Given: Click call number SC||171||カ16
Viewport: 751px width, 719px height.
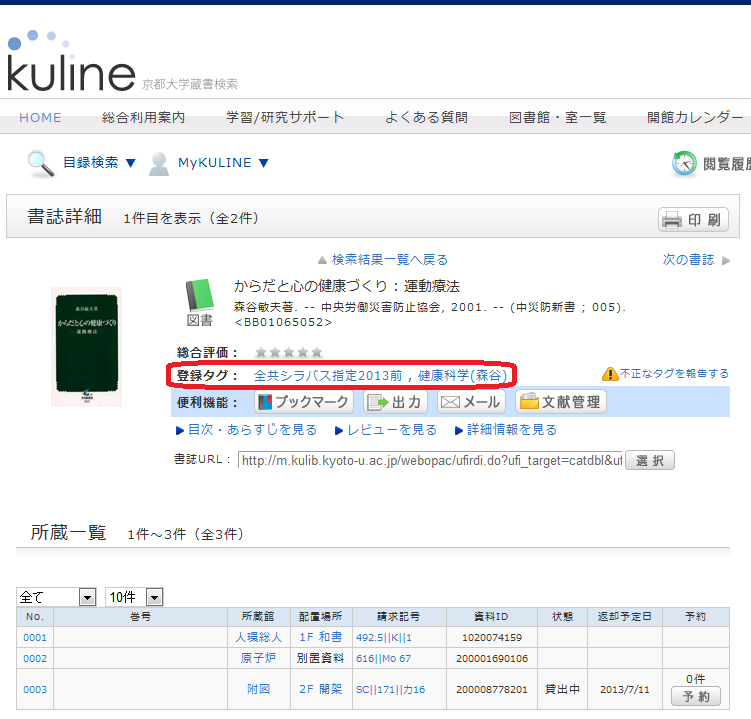Looking at the screenshot, I should 390,690.
